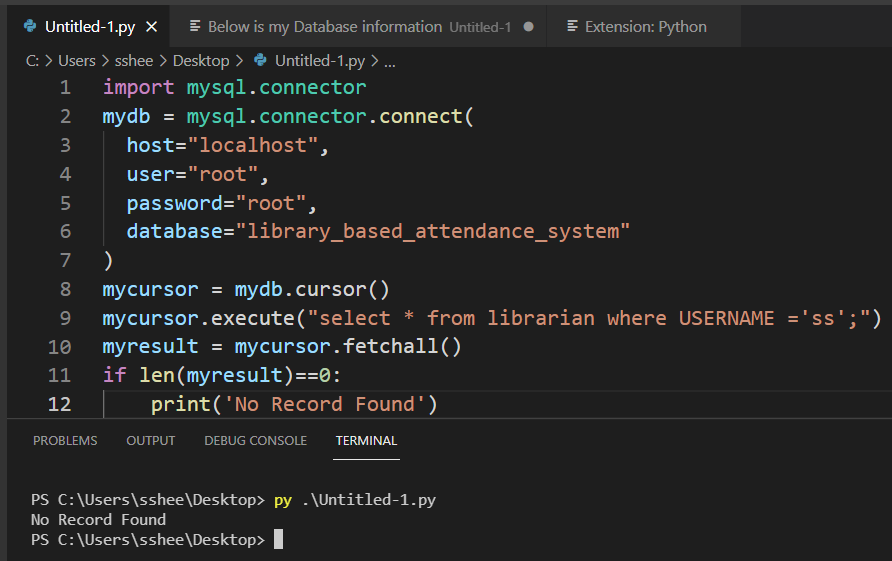Click line number 1 in the gutter
Image resolution: width=892 pixels, height=561 pixels.
(65, 88)
